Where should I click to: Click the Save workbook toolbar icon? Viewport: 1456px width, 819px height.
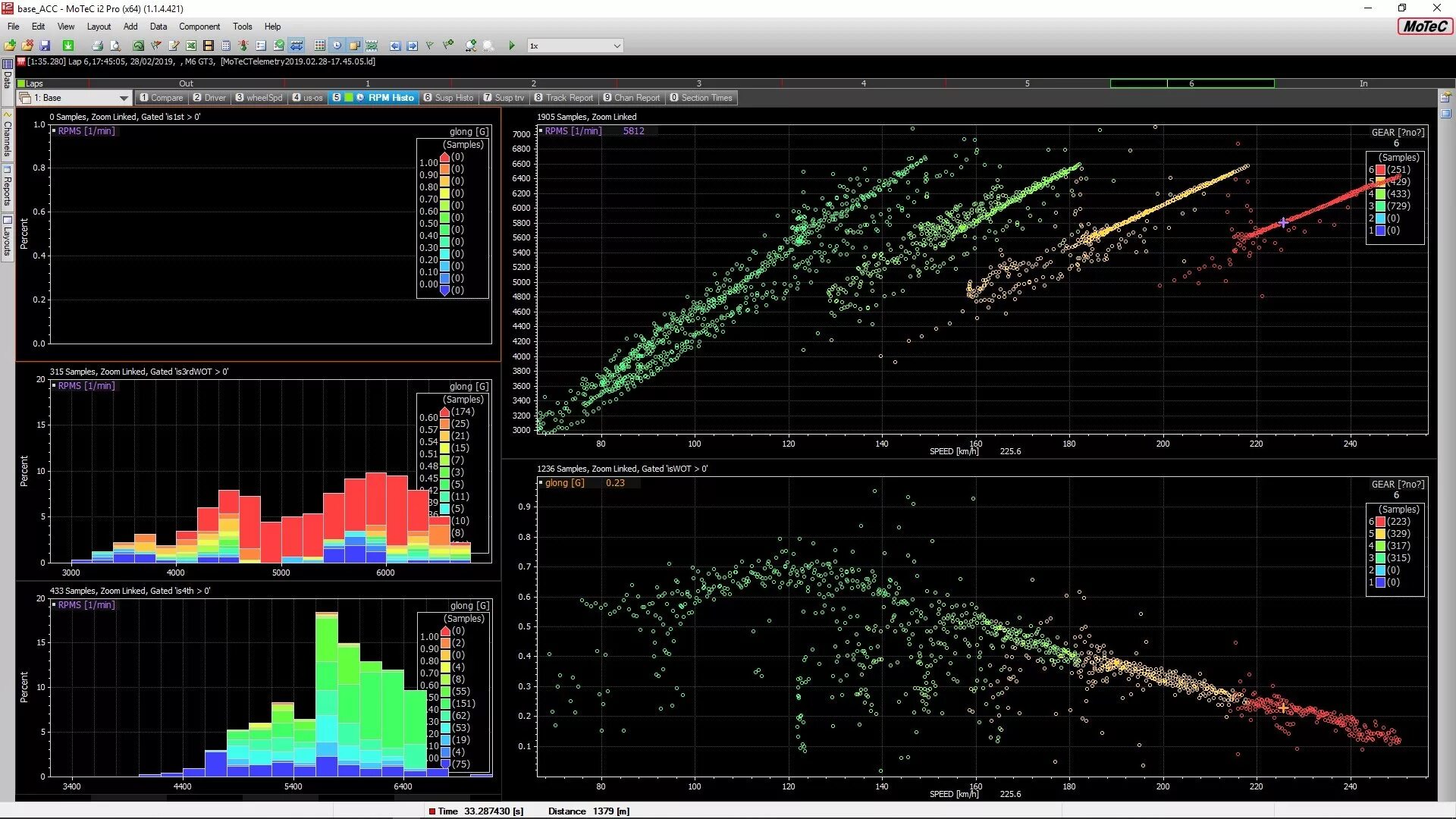coord(45,45)
